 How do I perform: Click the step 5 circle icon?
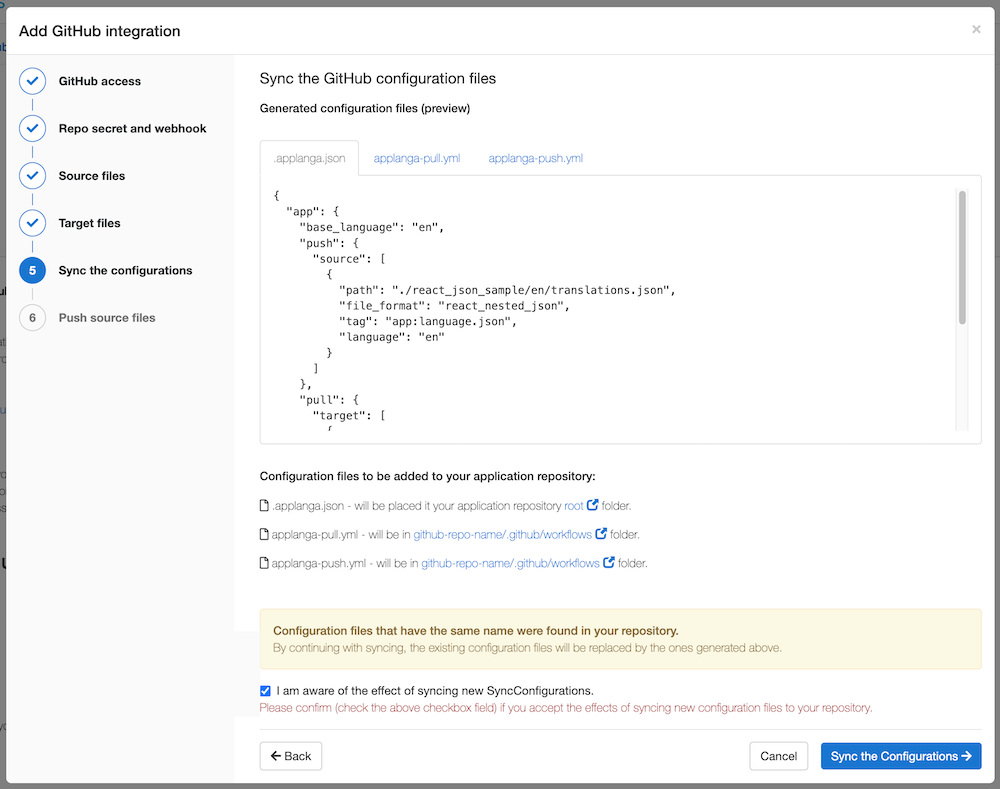(x=32, y=271)
